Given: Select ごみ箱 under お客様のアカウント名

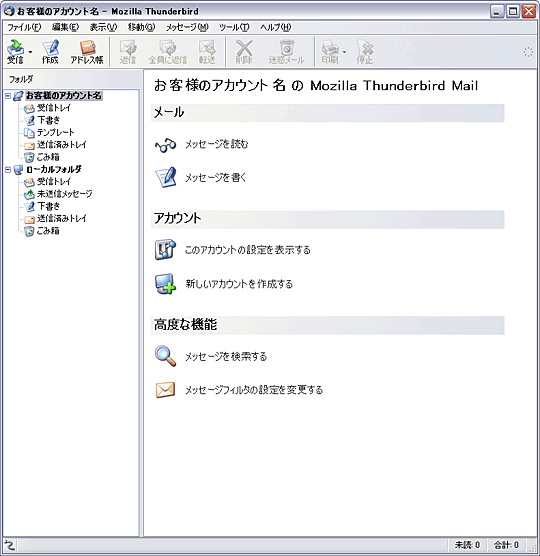Looking at the screenshot, I should tap(48, 157).
